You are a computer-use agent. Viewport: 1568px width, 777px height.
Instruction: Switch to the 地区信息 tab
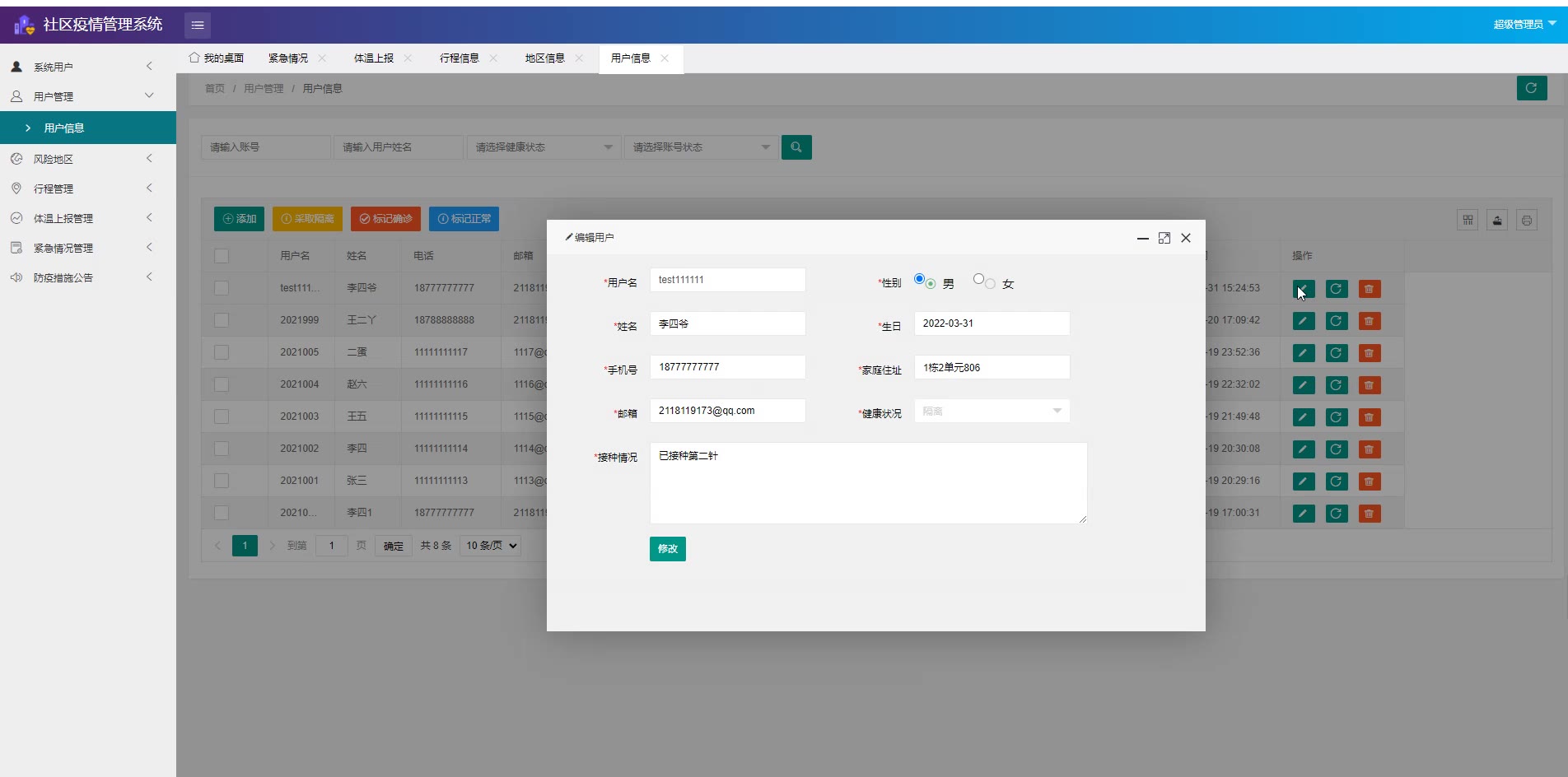pos(545,58)
